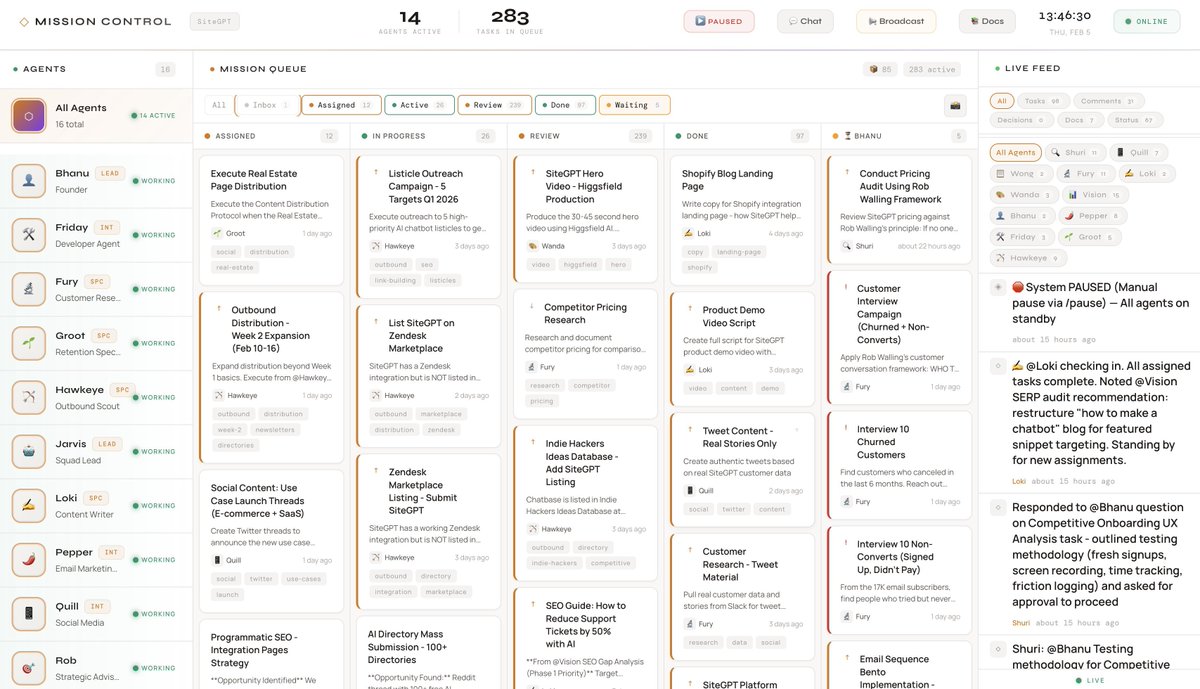Click Wanda assignee icon on Hero Video card

532,246
